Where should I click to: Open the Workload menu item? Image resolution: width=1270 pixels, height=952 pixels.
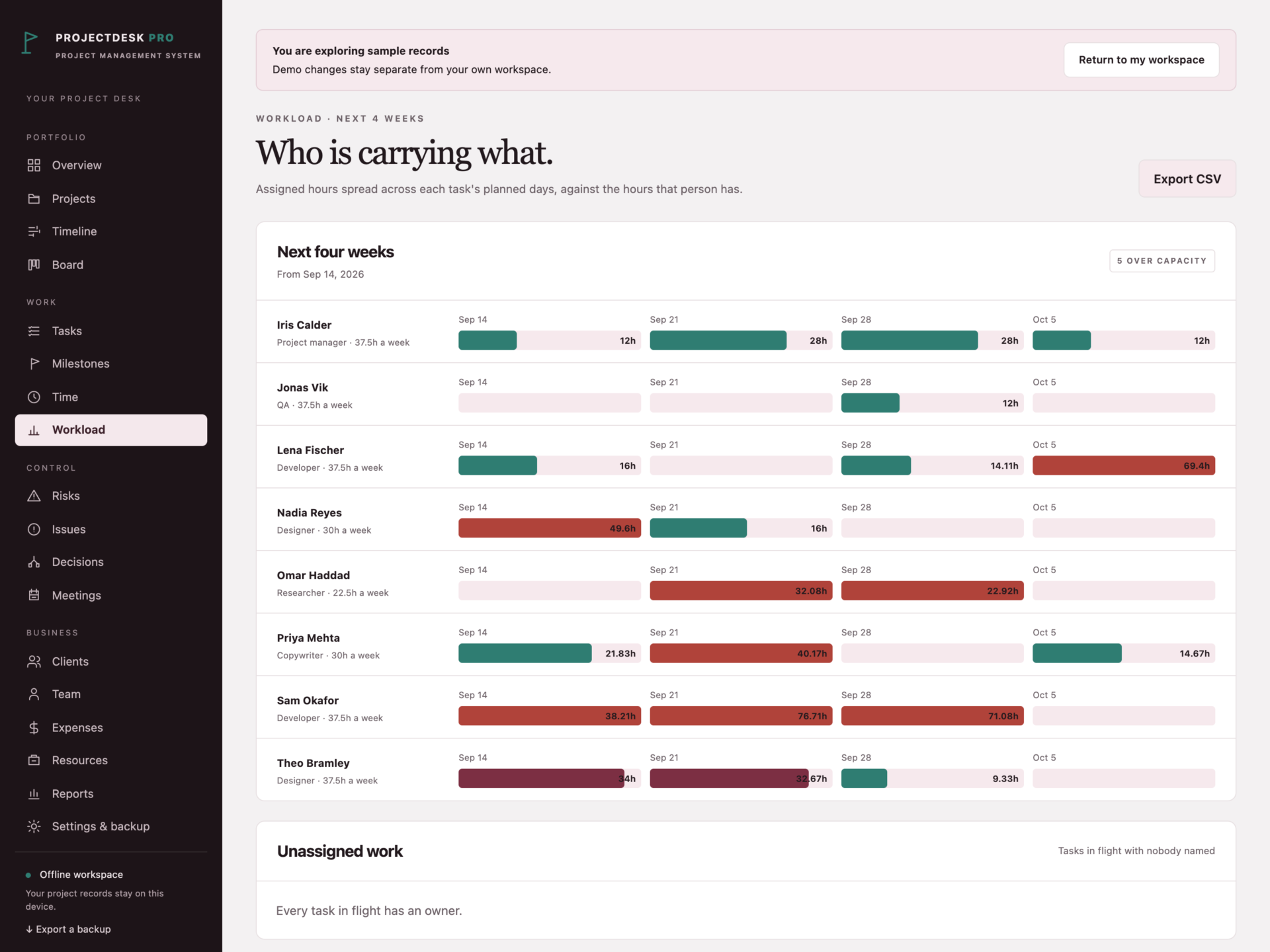111,430
